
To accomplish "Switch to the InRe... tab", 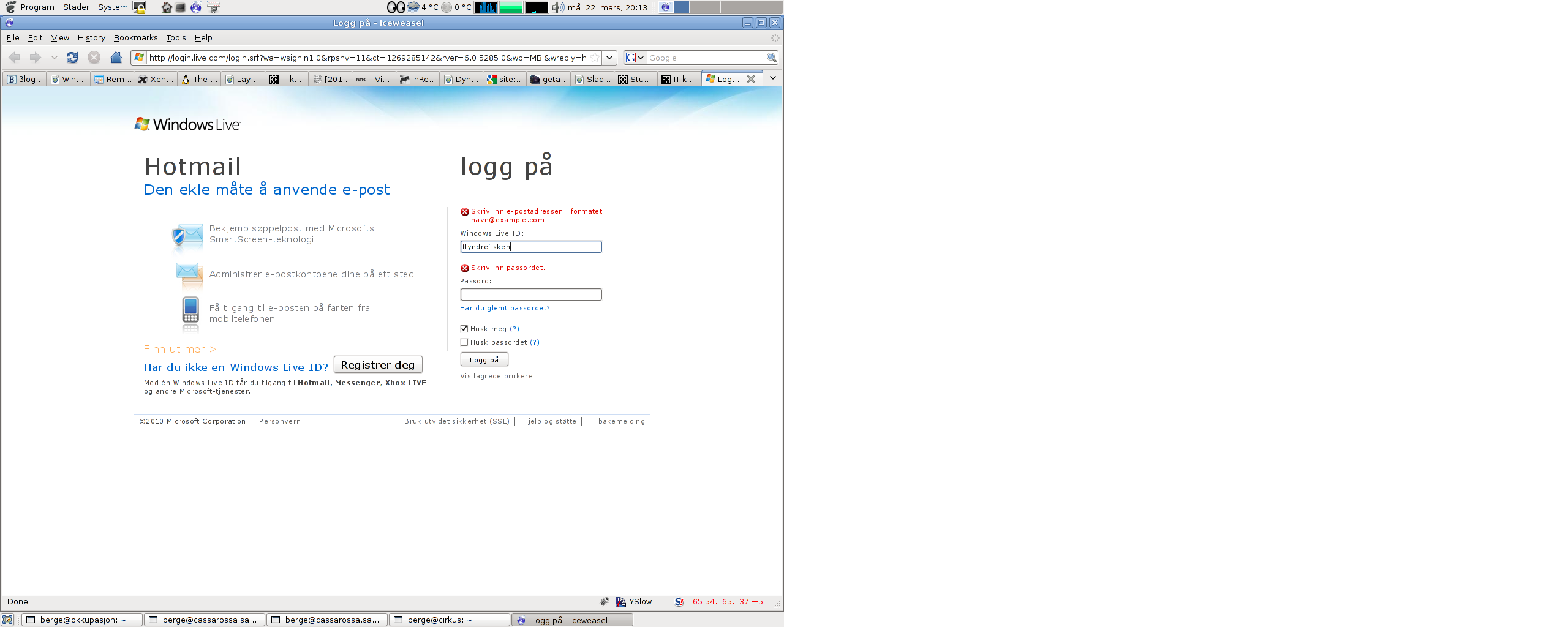I will click(x=417, y=79).
